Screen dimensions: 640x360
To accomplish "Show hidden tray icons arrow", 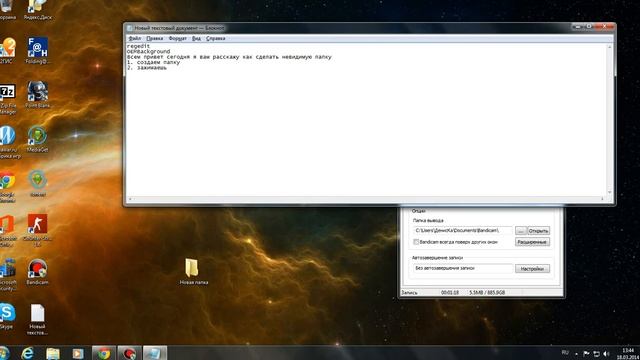I will point(576,353).
